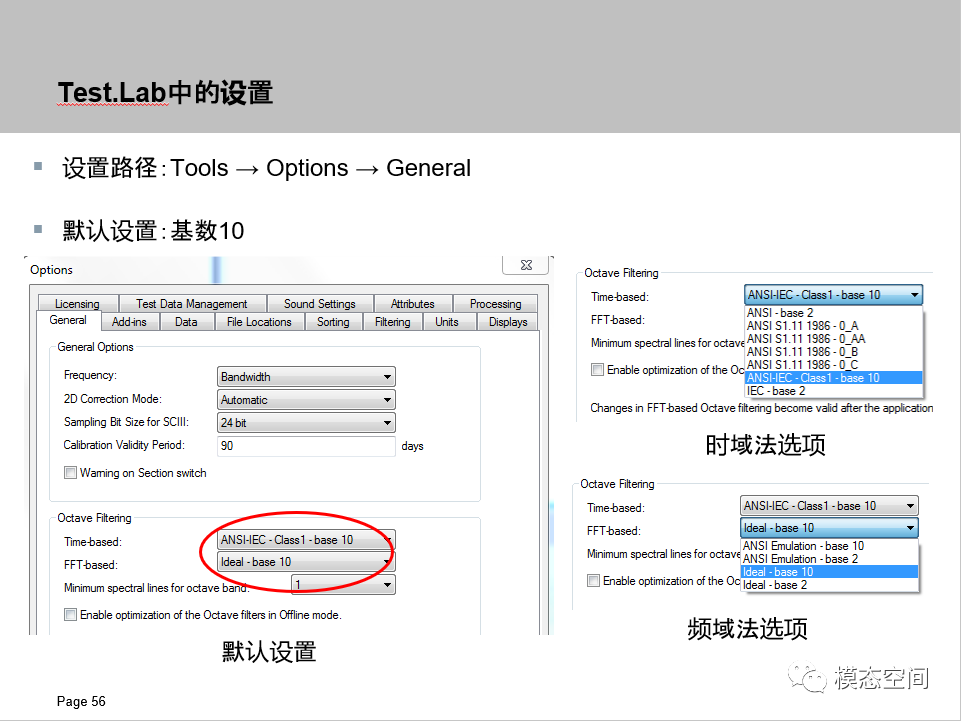Viewport: 961px width, 721px height.
Task: Choose IEC - base 2 option
Action: 834,391
